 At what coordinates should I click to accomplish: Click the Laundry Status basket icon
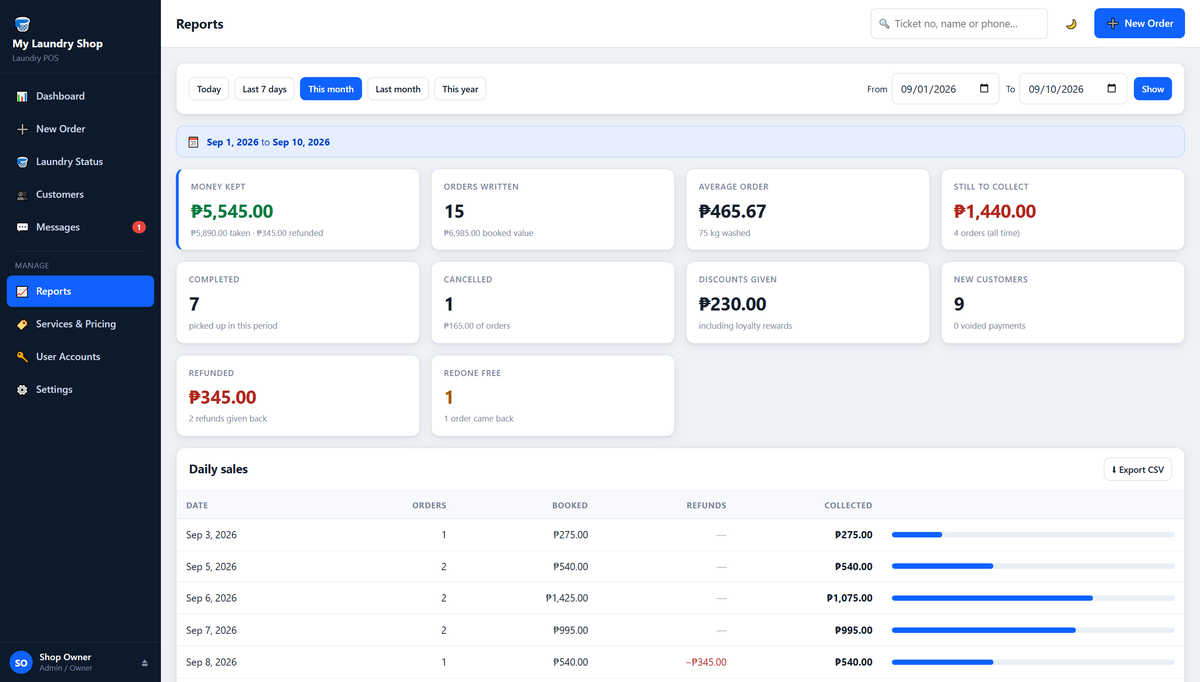click(22, 162)
